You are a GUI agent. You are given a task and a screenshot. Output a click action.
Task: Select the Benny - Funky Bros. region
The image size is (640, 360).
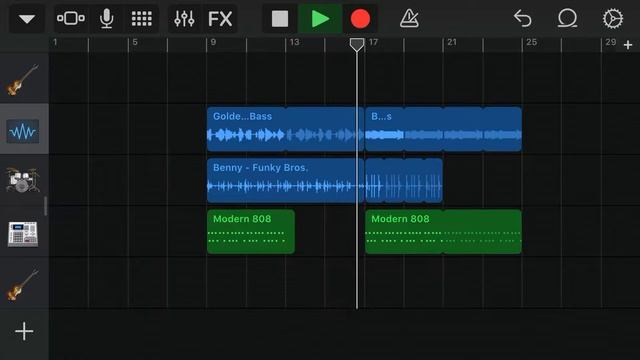coord(285,180)
